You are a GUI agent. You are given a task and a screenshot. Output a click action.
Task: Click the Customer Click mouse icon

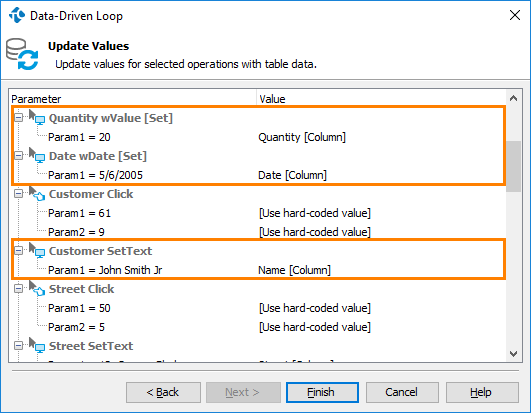pyautogui.click(x=37, y=194)
